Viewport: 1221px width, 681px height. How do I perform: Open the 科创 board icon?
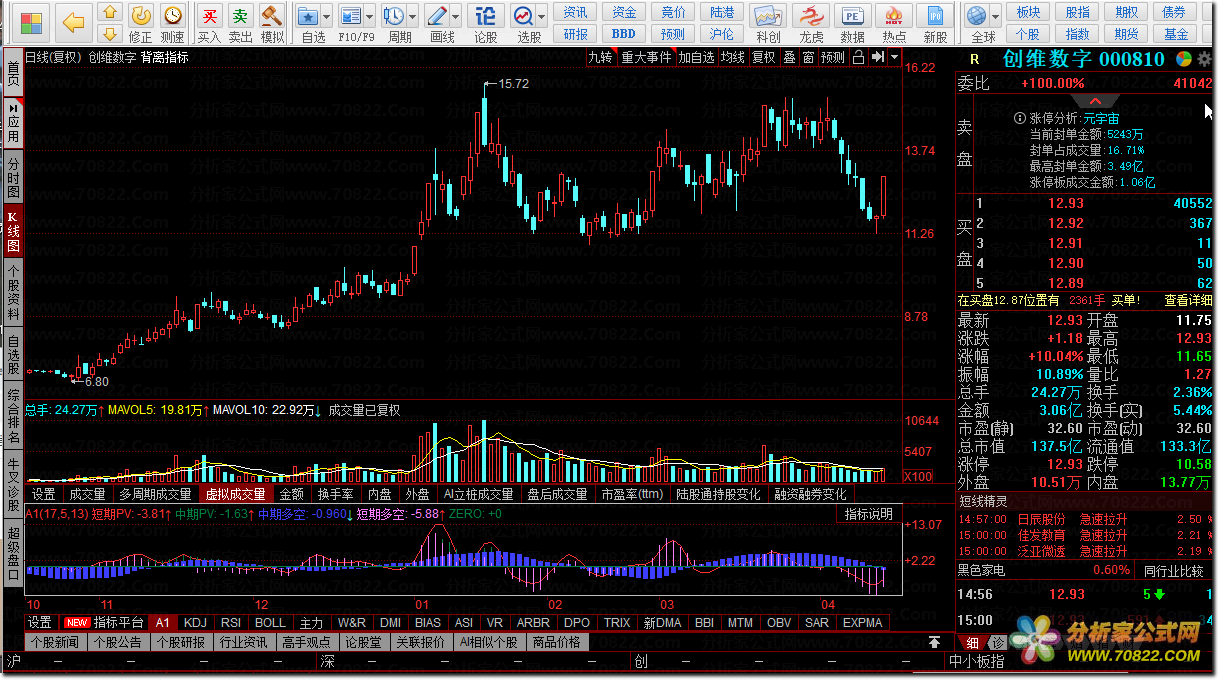pos(768,23)
